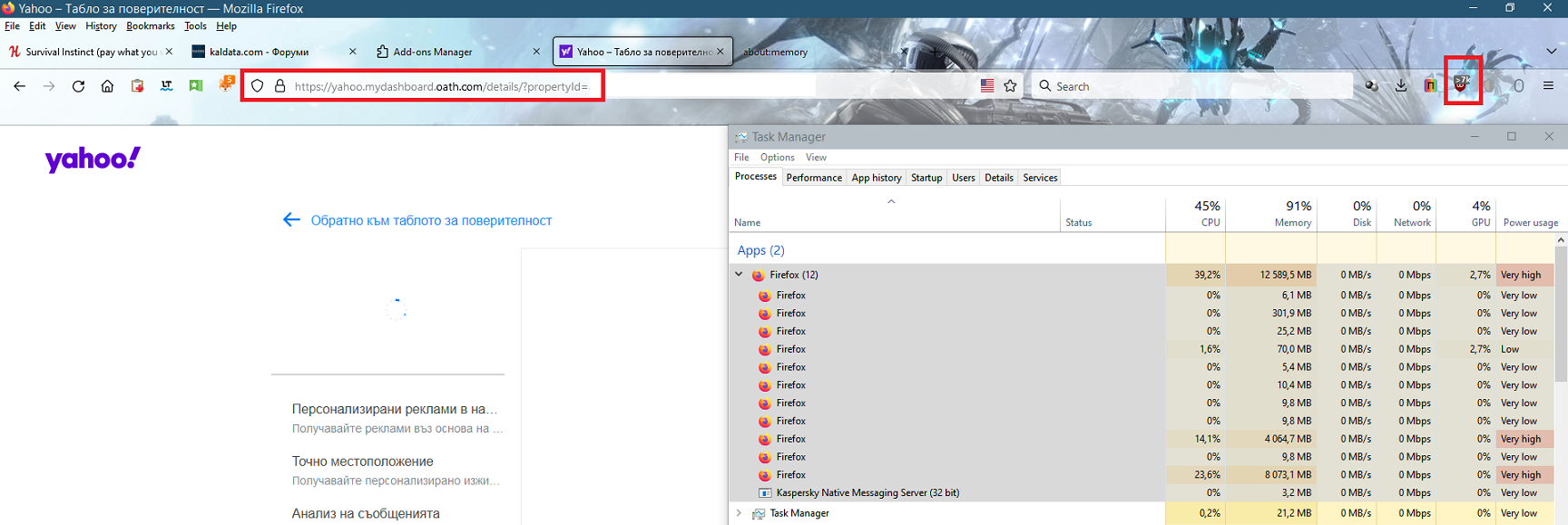Sort processes by Network column
The image size is (1568, 525).
click(x=1407, y=214)
